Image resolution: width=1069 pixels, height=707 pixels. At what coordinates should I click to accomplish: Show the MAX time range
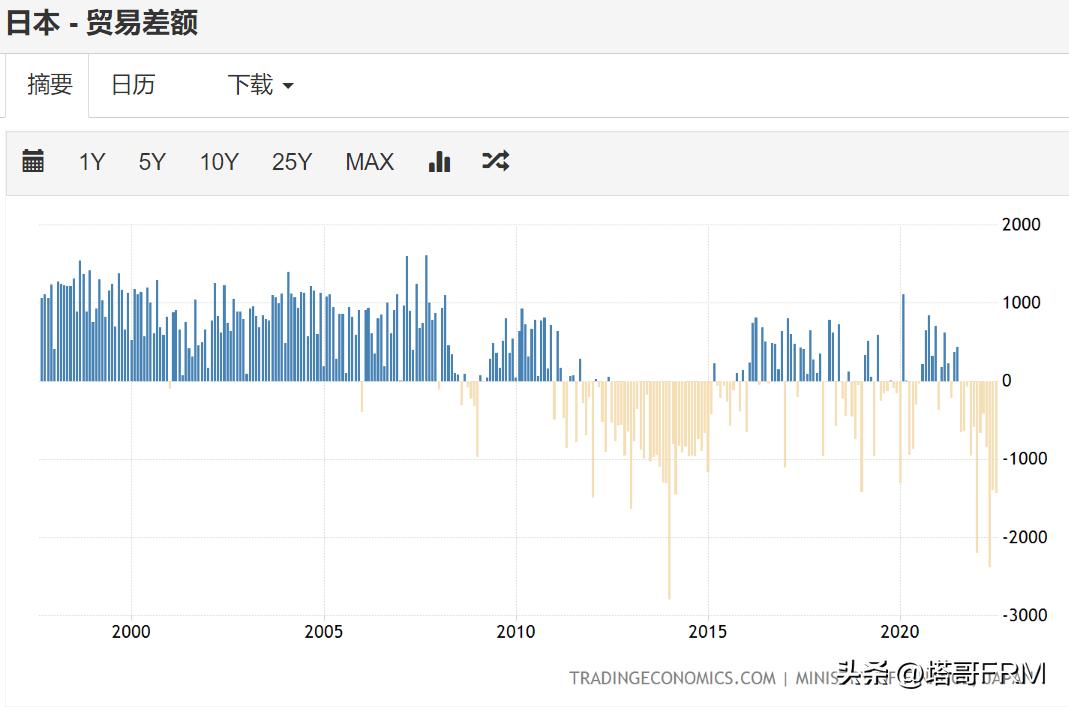coord(369,162)
